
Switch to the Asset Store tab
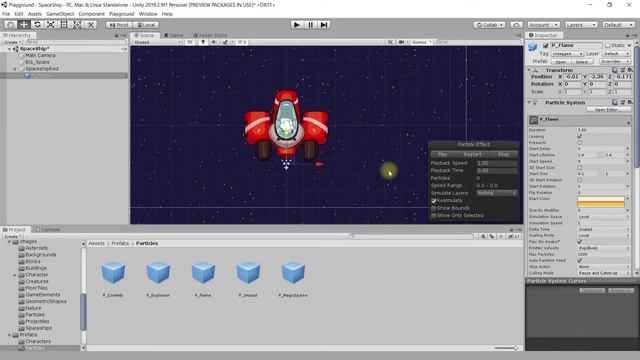point(210,35)
